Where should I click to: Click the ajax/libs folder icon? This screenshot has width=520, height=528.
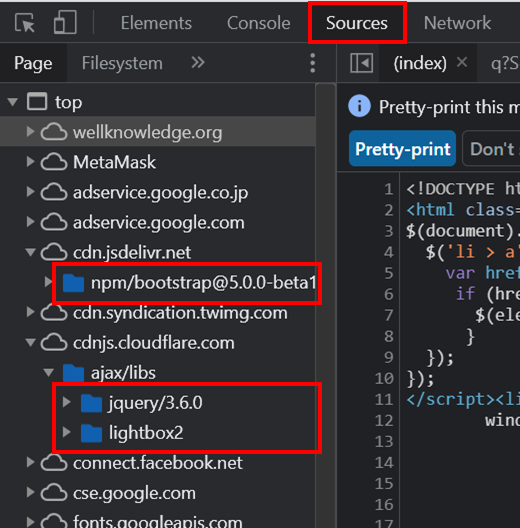(73, 373)
